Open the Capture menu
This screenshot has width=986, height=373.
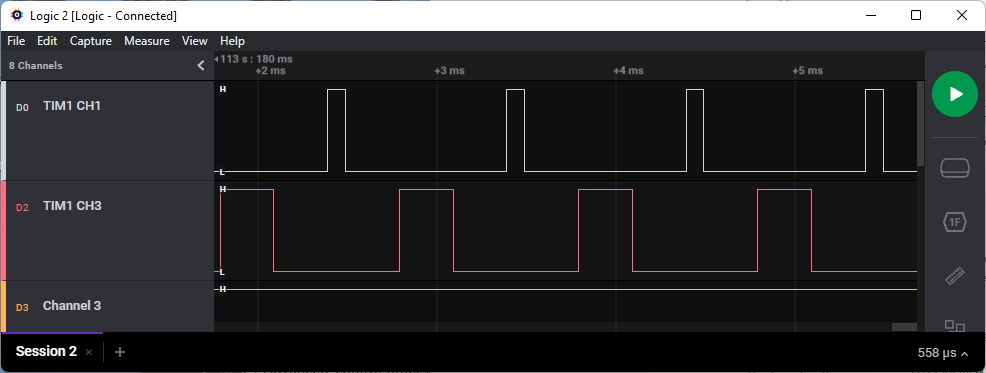point(91,41)
